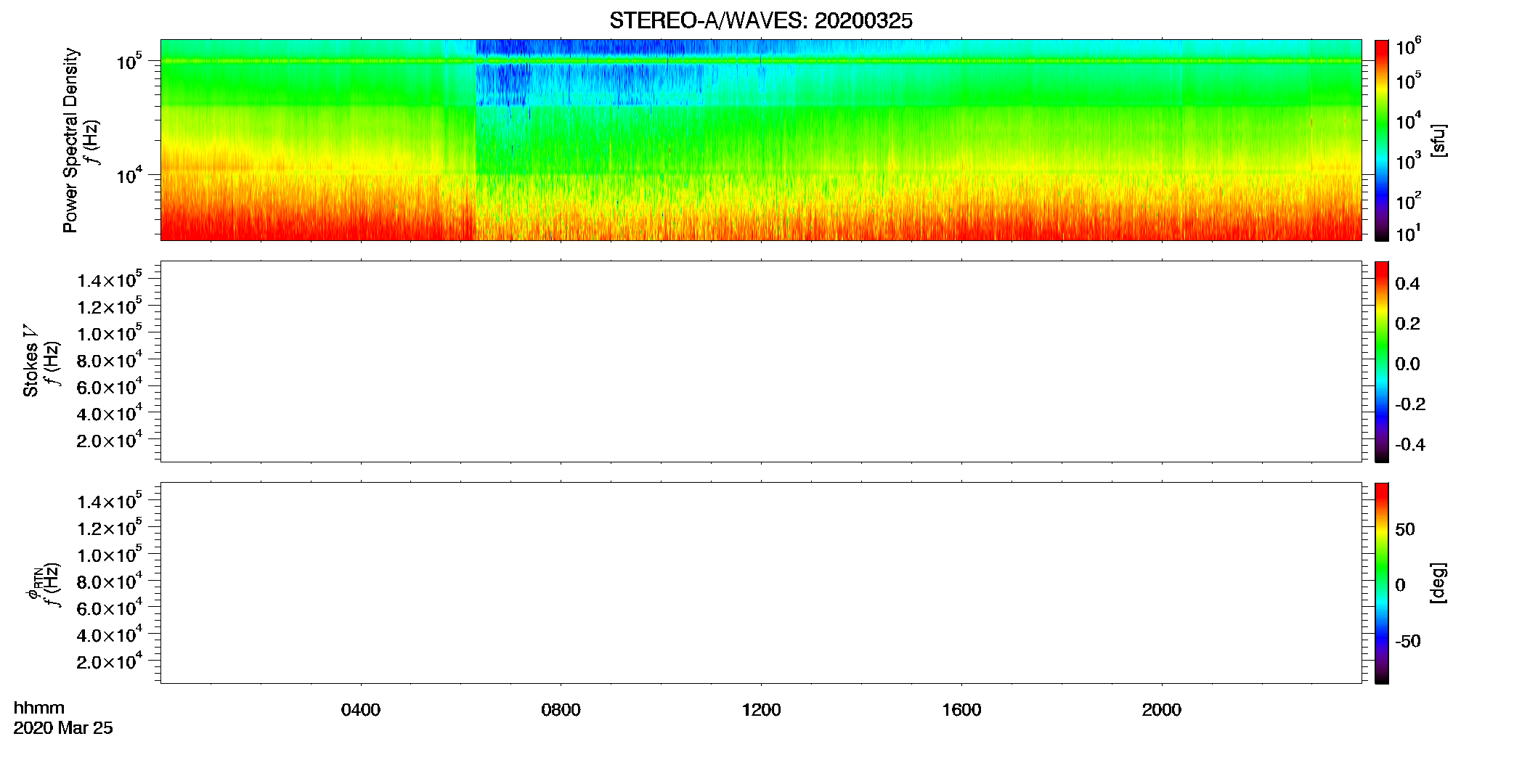Click the 2020 Mar 25 date label

[x=63, y=728]
